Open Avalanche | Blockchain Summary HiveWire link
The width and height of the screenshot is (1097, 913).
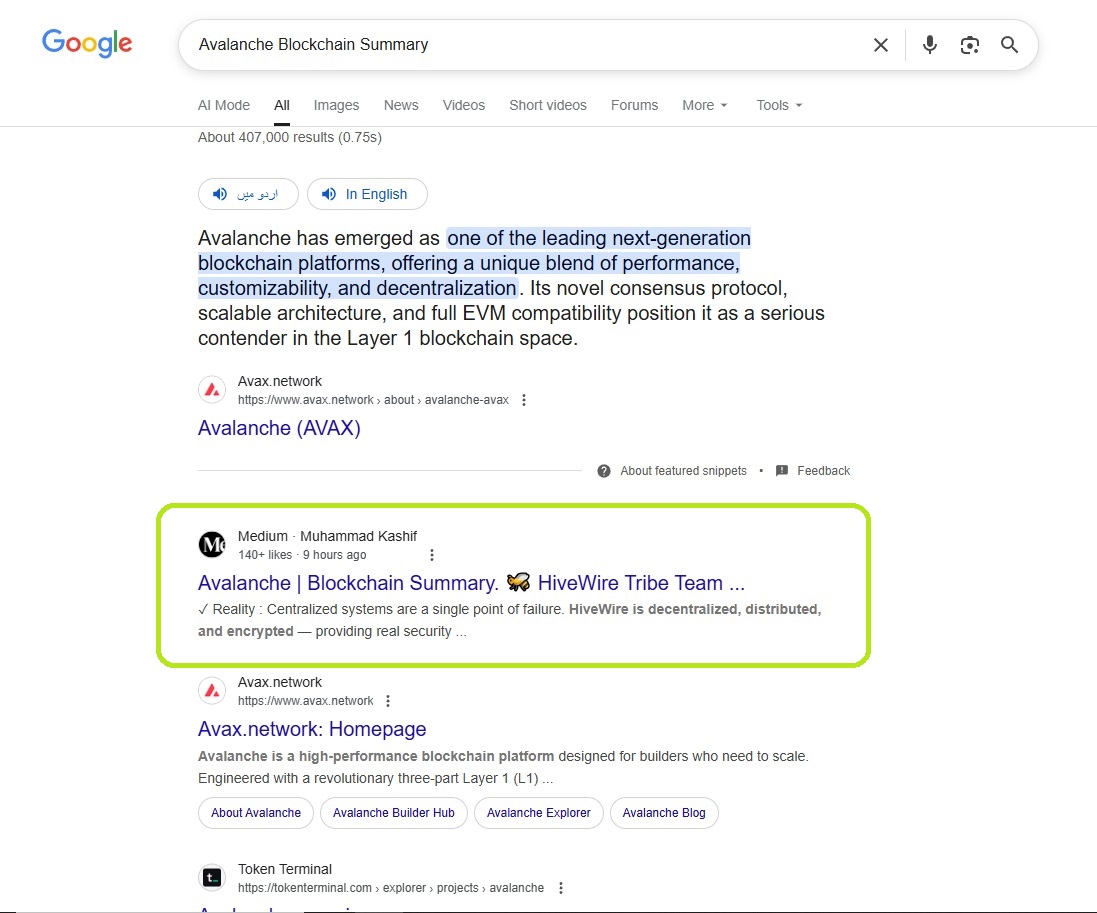[x=472, y=583]
